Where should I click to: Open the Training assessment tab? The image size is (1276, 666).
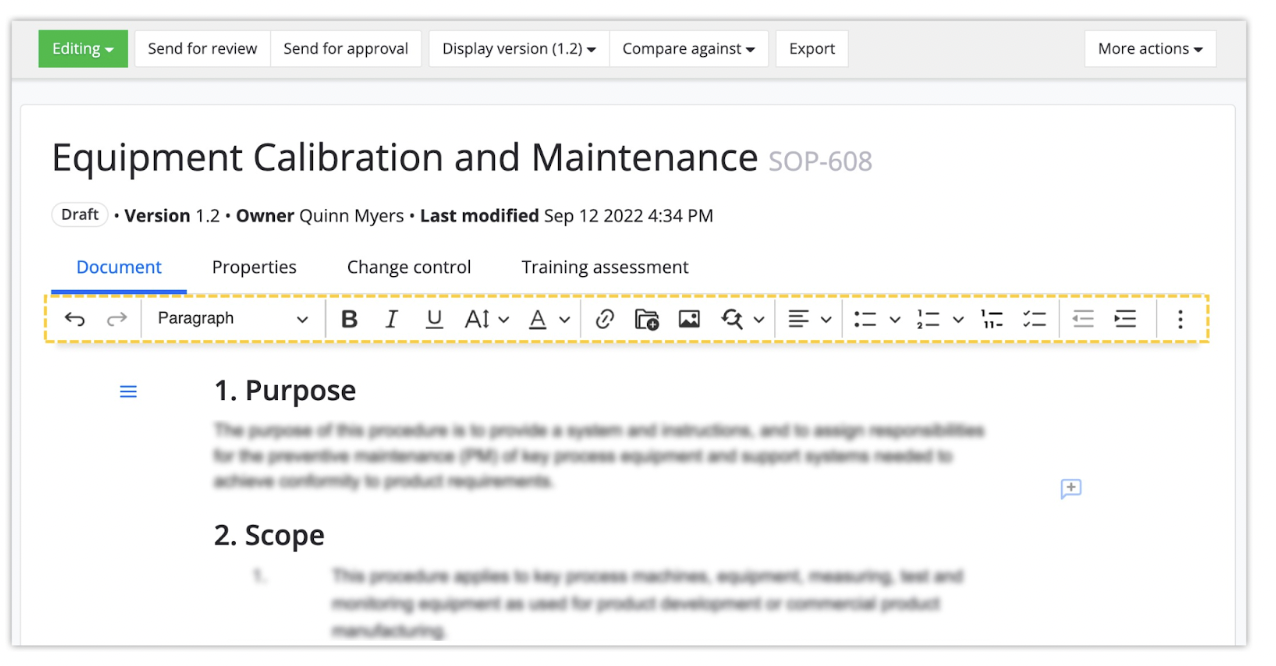605,267
